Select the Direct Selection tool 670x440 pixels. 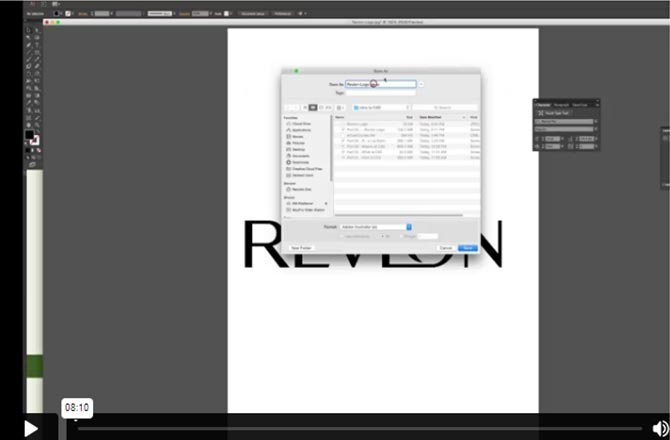click(x=36, y=30)
